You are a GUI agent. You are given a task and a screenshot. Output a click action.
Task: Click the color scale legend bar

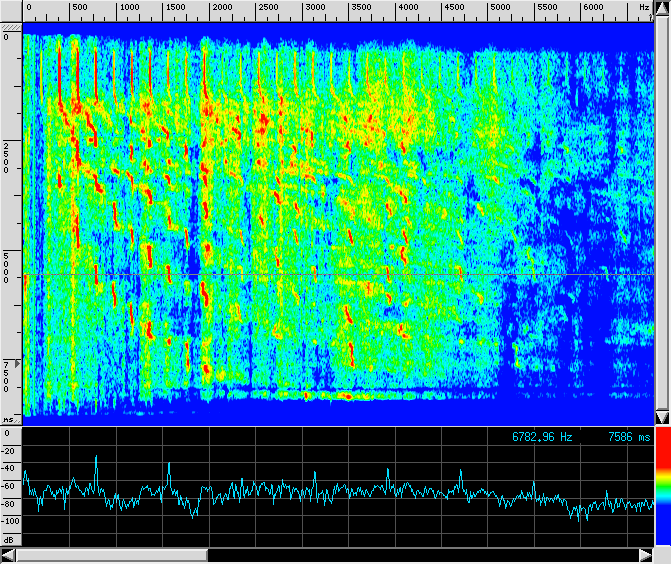(662, 485)
